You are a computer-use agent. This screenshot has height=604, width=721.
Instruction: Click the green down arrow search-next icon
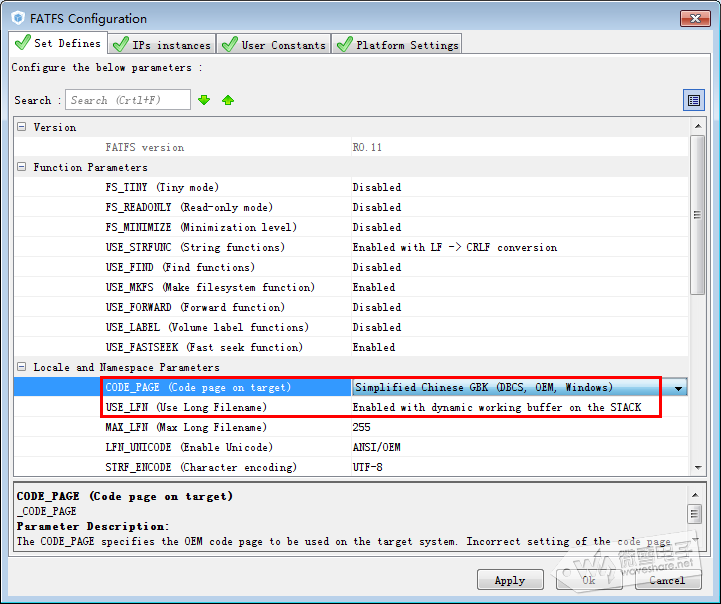point(204,100)
